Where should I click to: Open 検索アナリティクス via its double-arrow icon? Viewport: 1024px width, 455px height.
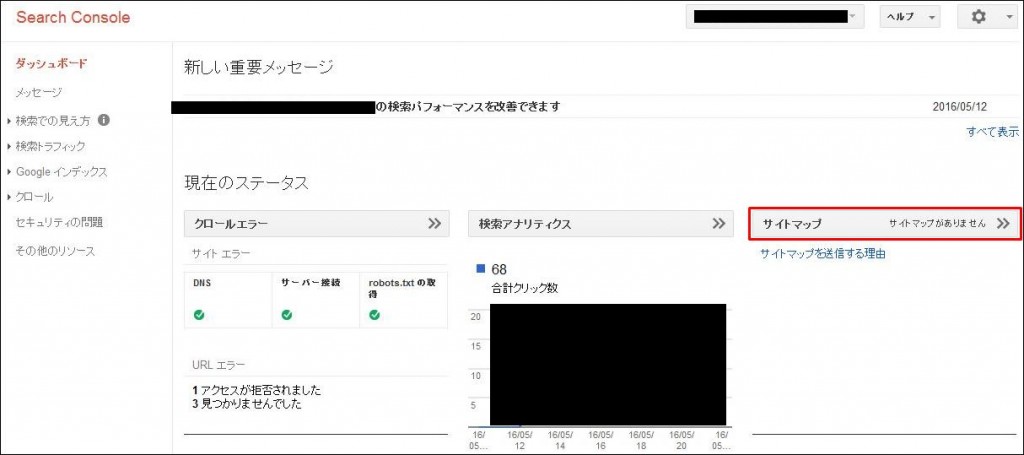click(x=718, y=224)
